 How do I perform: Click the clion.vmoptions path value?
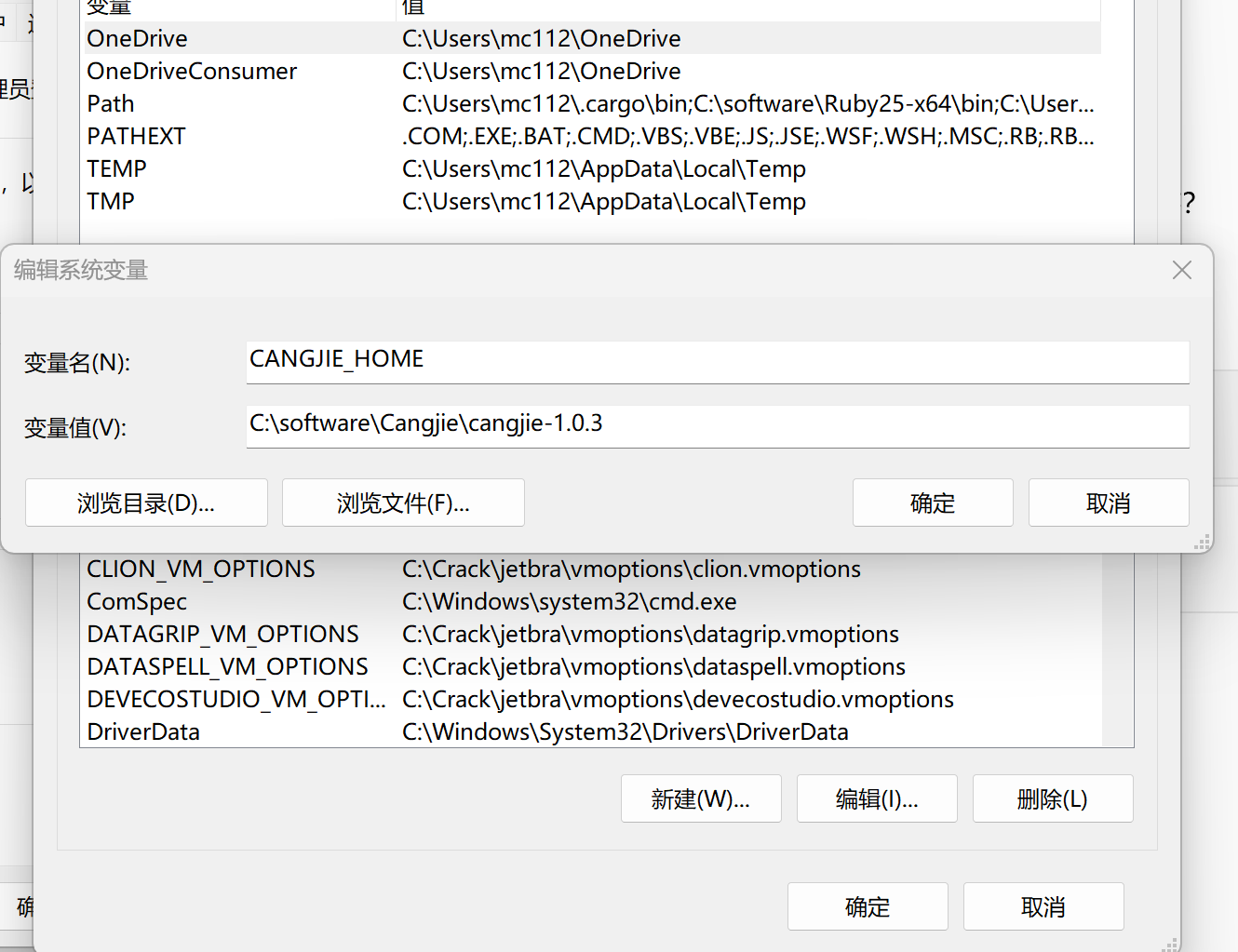(631, 570)
